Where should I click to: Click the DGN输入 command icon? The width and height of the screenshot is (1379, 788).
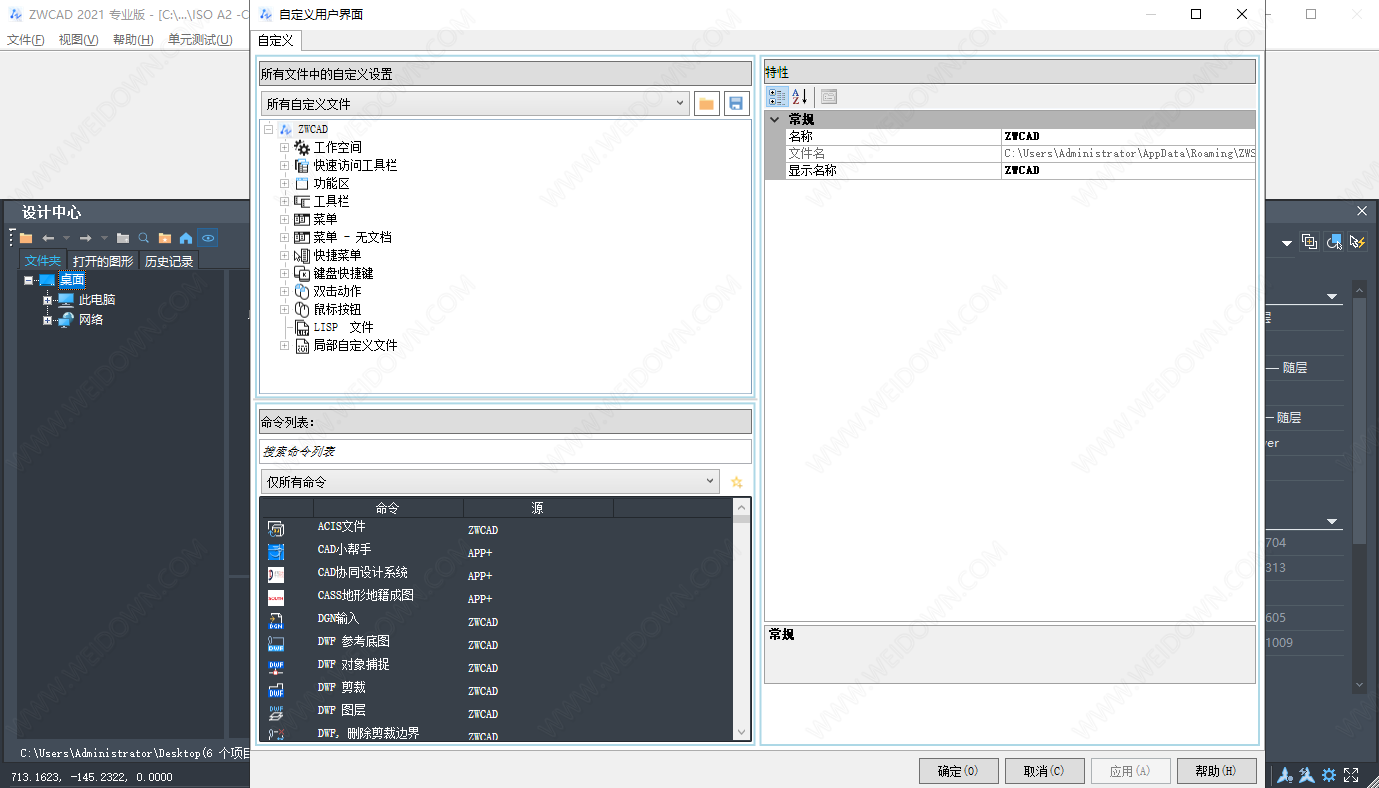click(x=276, y=621)
